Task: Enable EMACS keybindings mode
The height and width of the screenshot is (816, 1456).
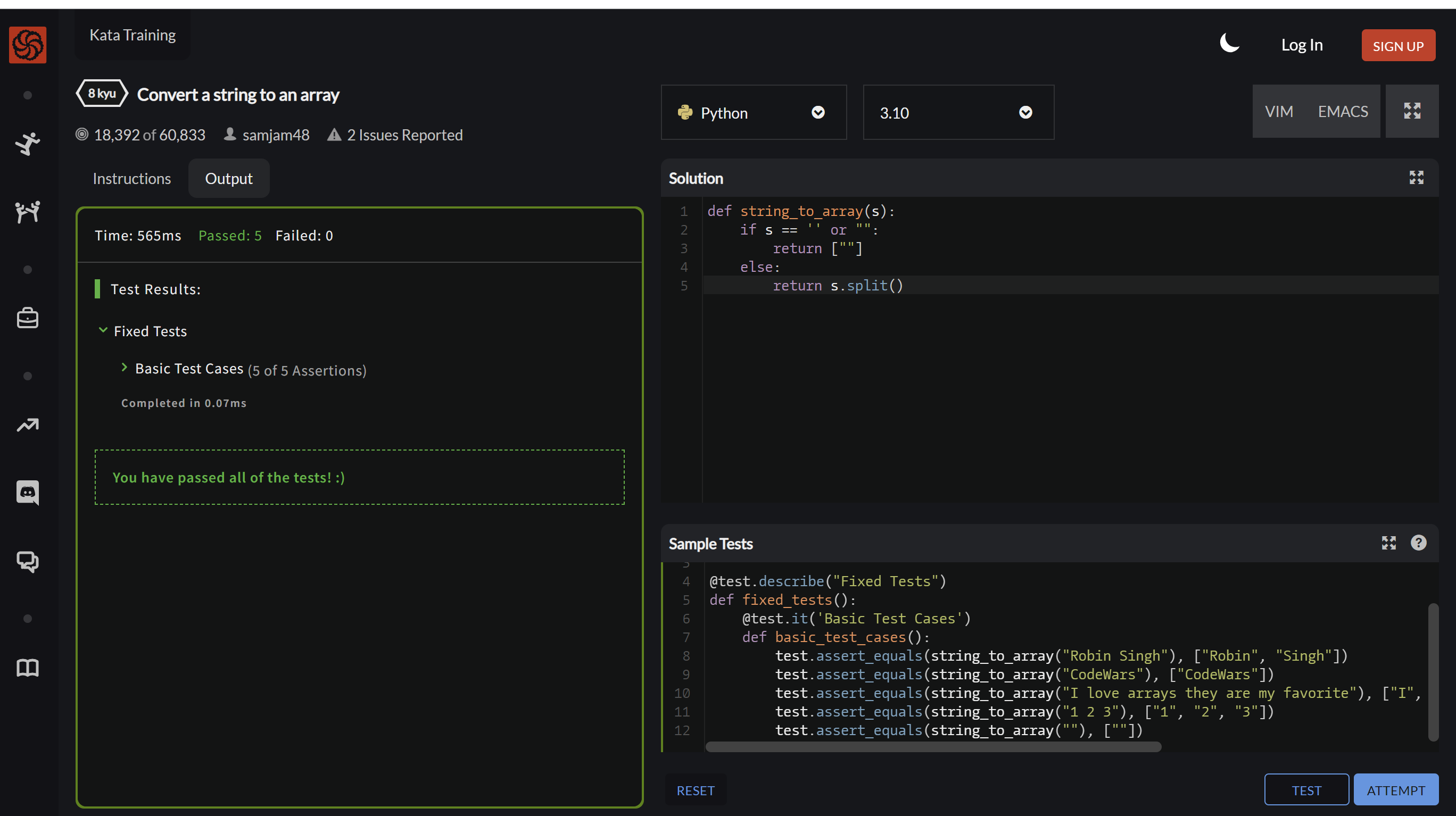Action: coord(1343,111)
